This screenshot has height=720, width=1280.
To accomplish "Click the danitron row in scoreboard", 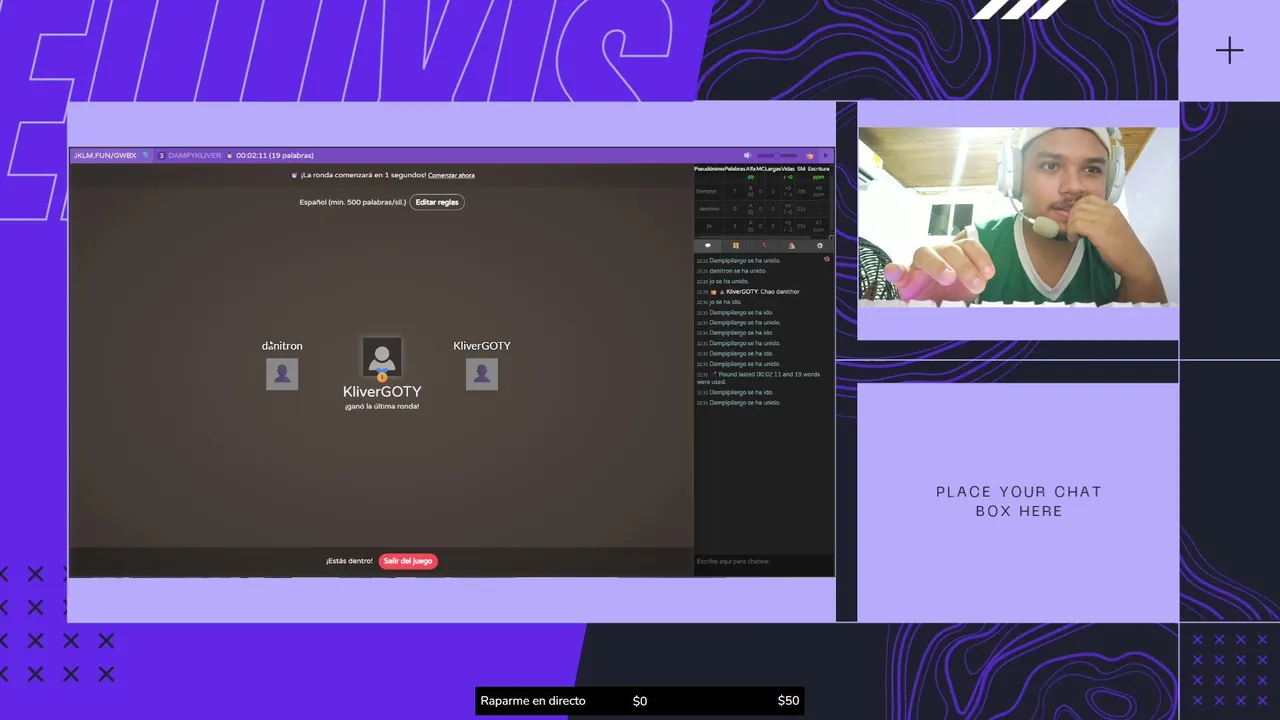I will (x=763, y=208).
